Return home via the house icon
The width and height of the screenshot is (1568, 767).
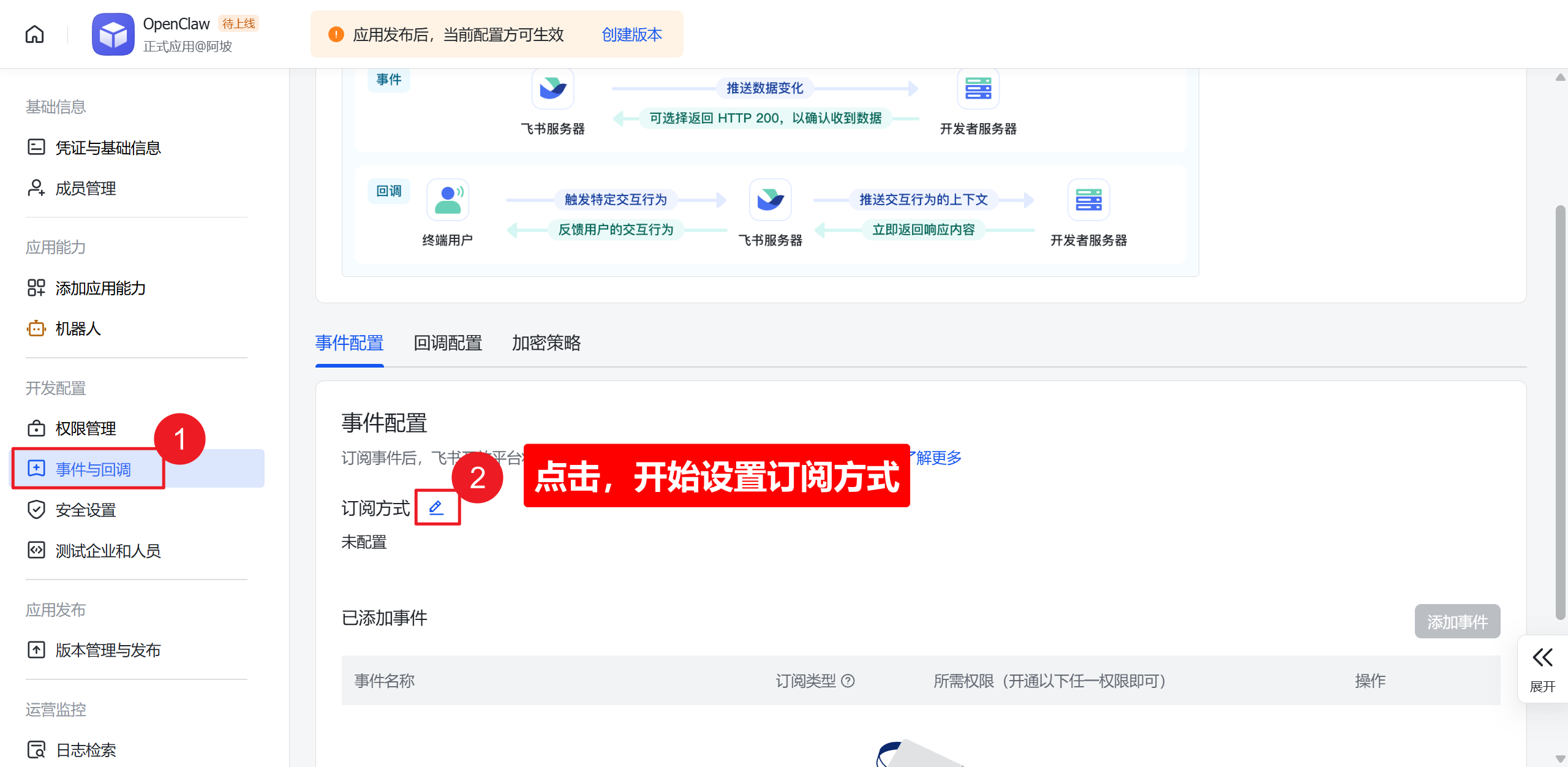point(34,34)
